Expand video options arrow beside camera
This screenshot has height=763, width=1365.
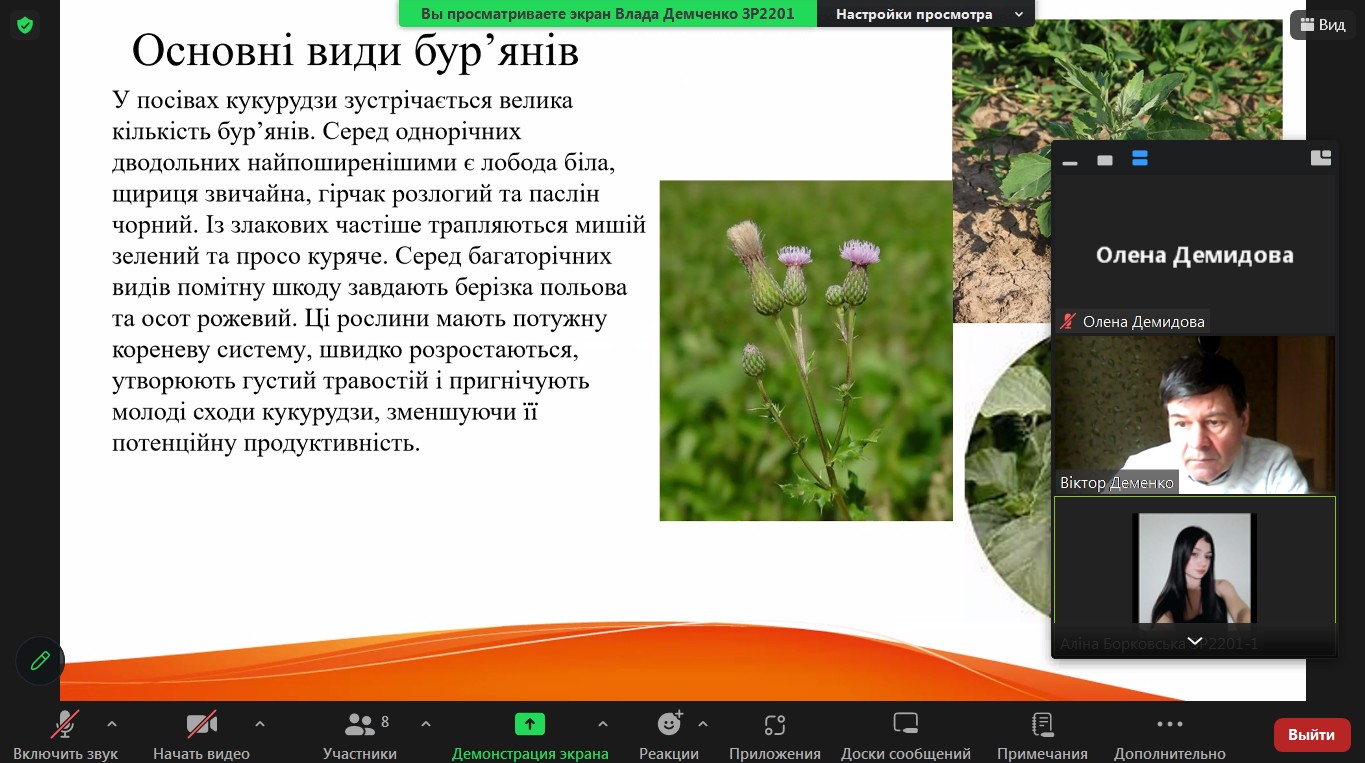pos(260,724)
